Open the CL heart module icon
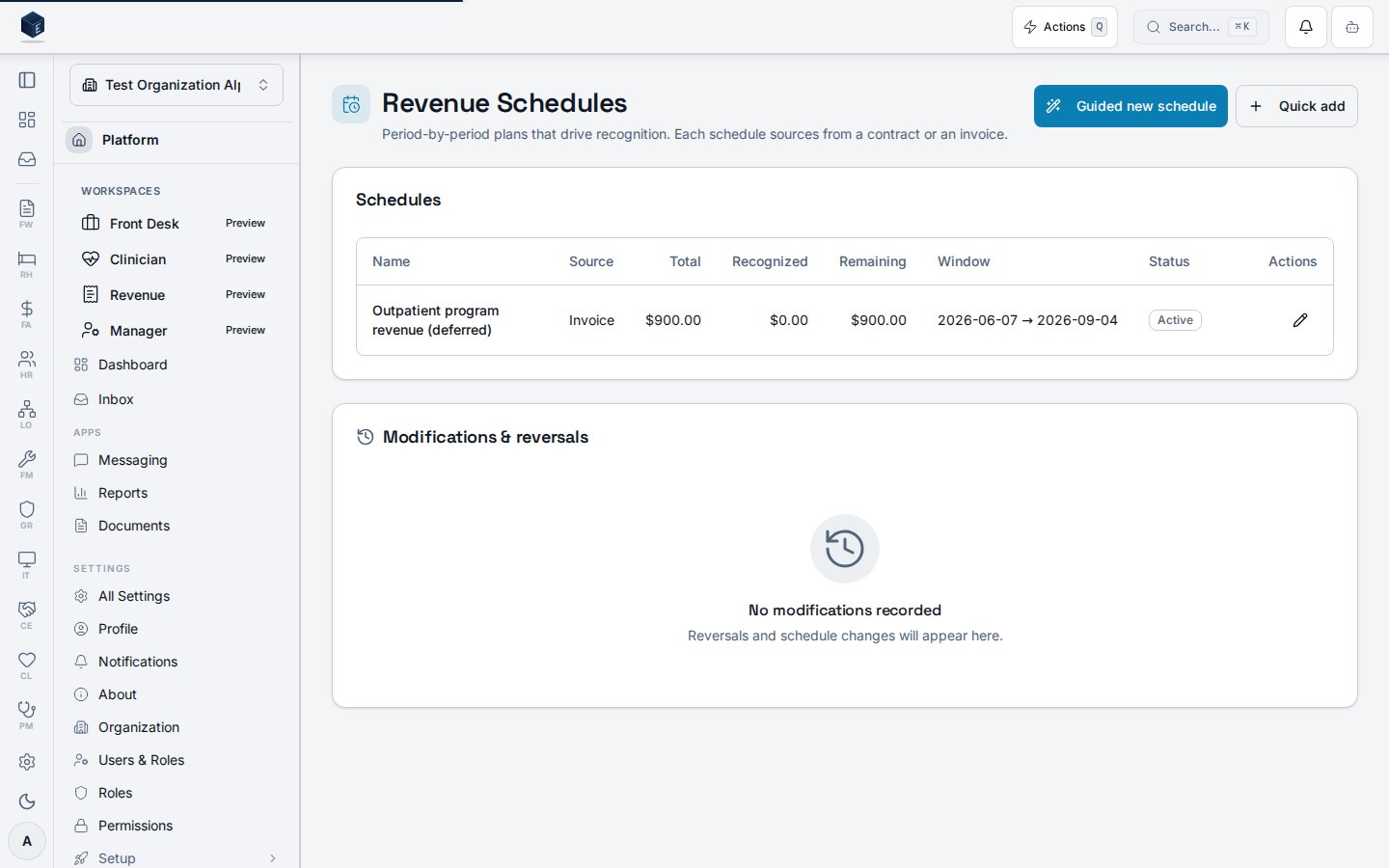The width and height of the screenshot is (1389, 868). coord(27,665)
